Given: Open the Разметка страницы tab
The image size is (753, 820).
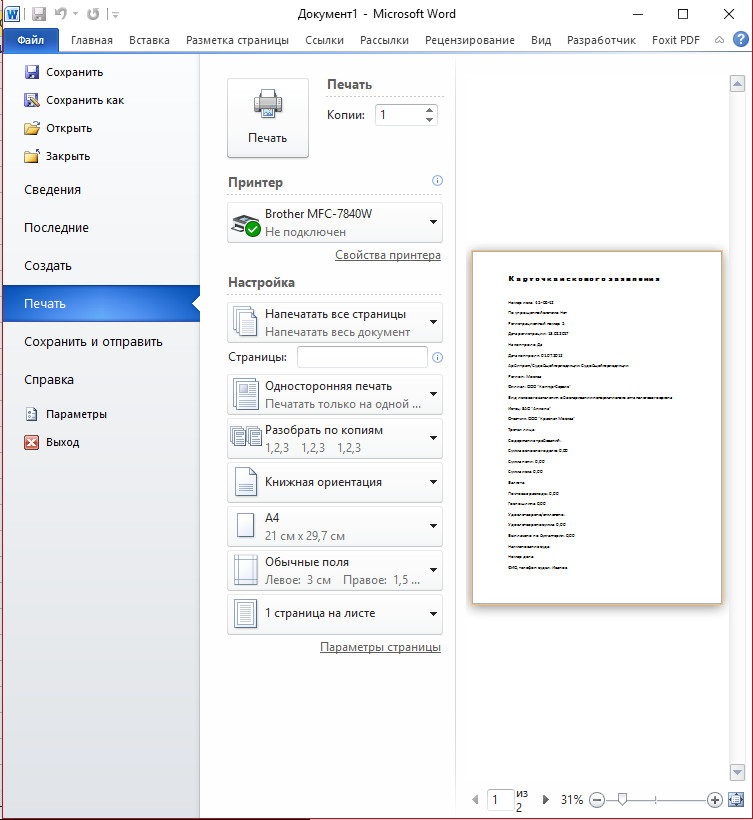Looking at the screenshot, I should click(237, 40).
